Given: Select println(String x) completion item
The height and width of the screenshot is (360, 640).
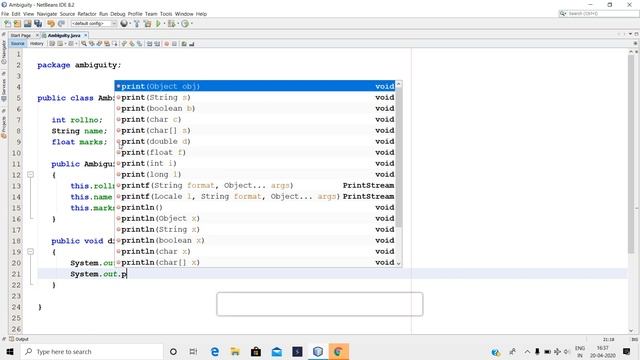Looking at the screenshot, I should coord(256,229).
